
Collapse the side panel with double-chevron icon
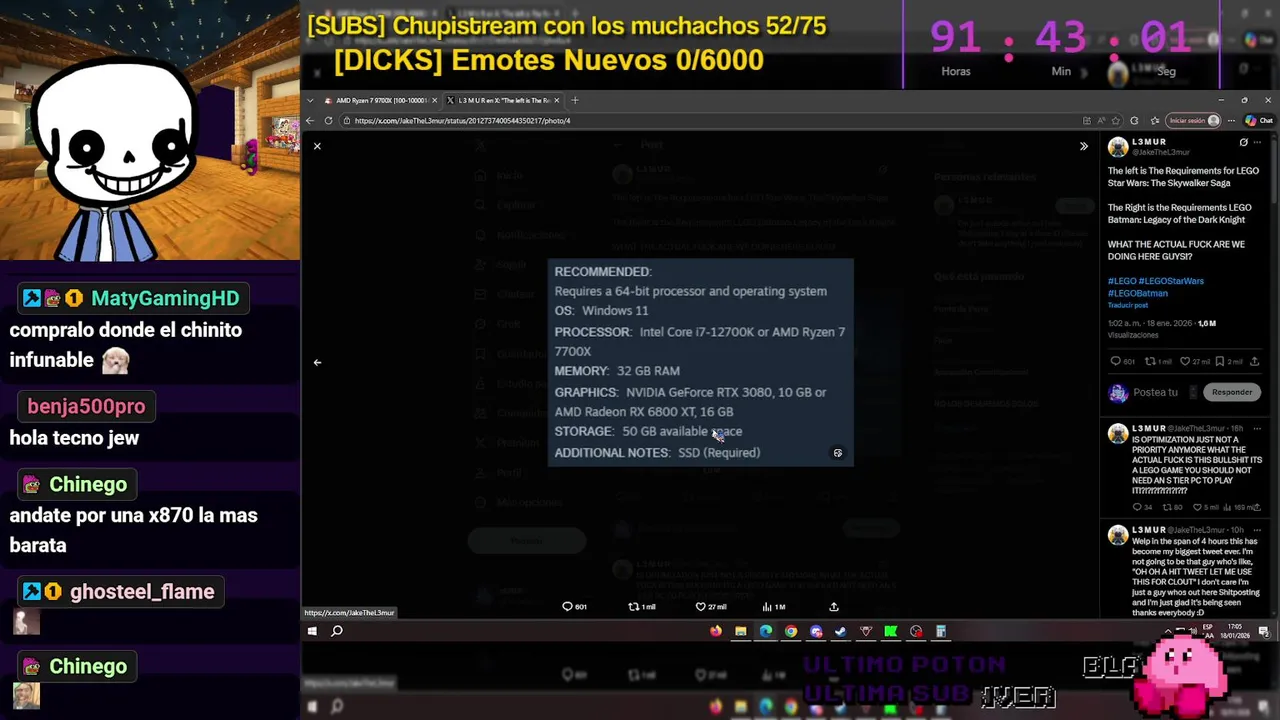(x=1083, y=146)
